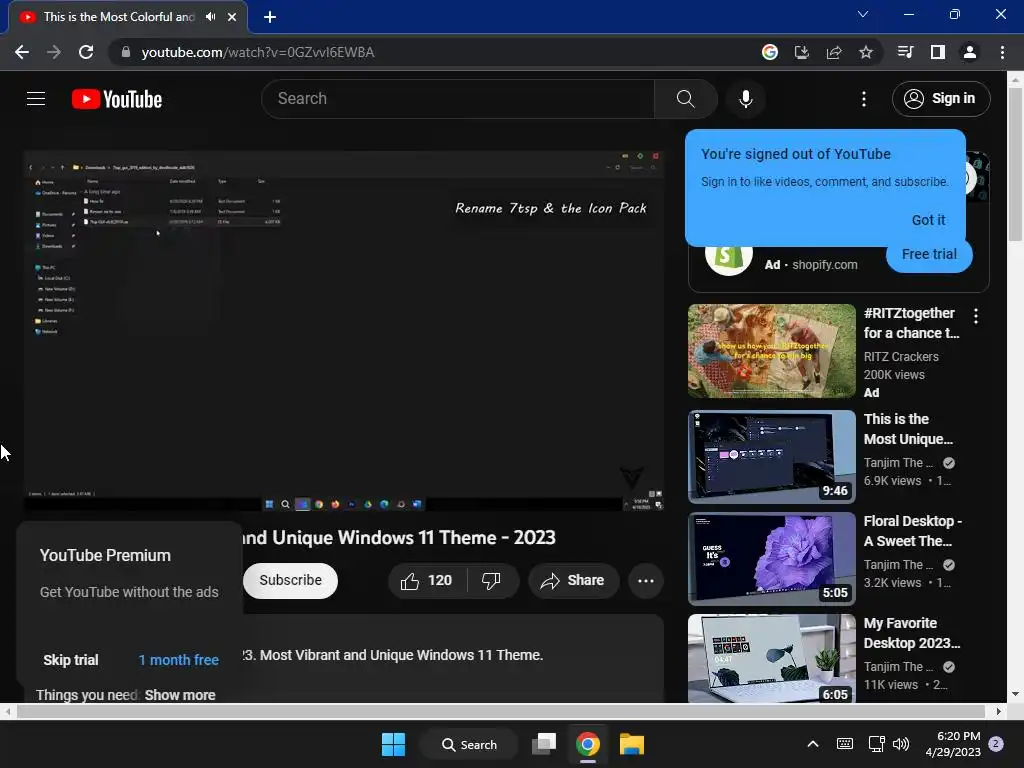Screen dimensions: 1024x768
Task: Open Chrome profile icon
Action: coord(970,52)
